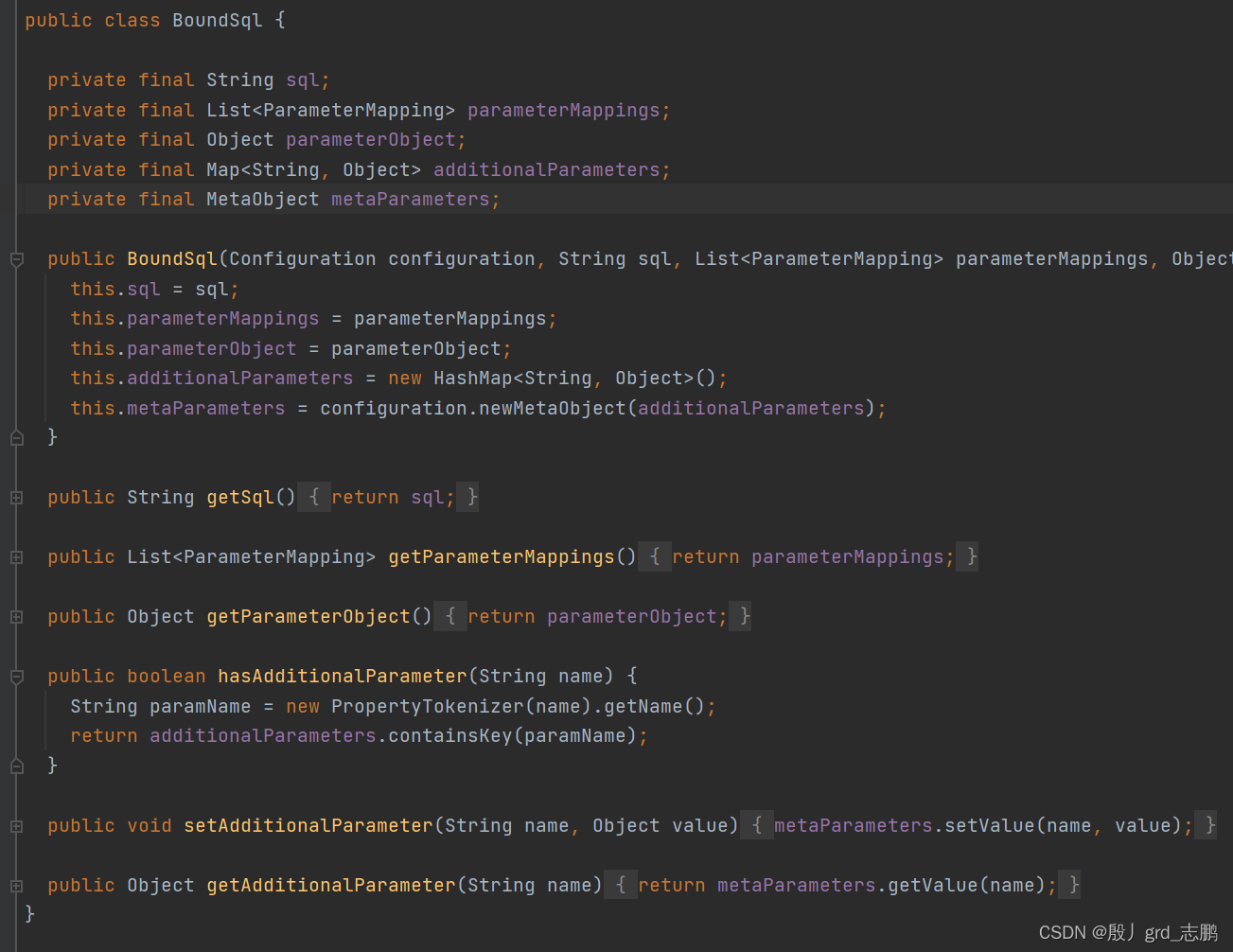Click the getSql method name
This screenshot has height=952, width=1233.
pyautogui.click(x=240, y=498)
